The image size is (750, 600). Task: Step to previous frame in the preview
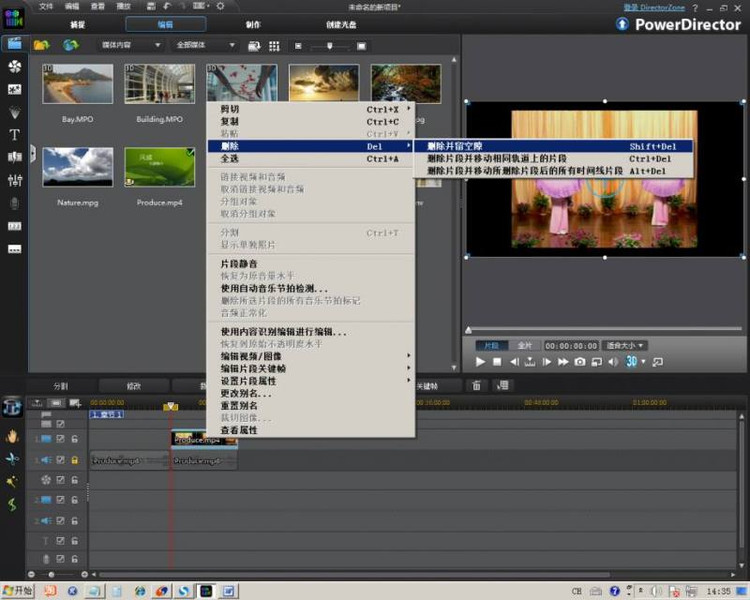pyautogui.click(x=514, y=362)
